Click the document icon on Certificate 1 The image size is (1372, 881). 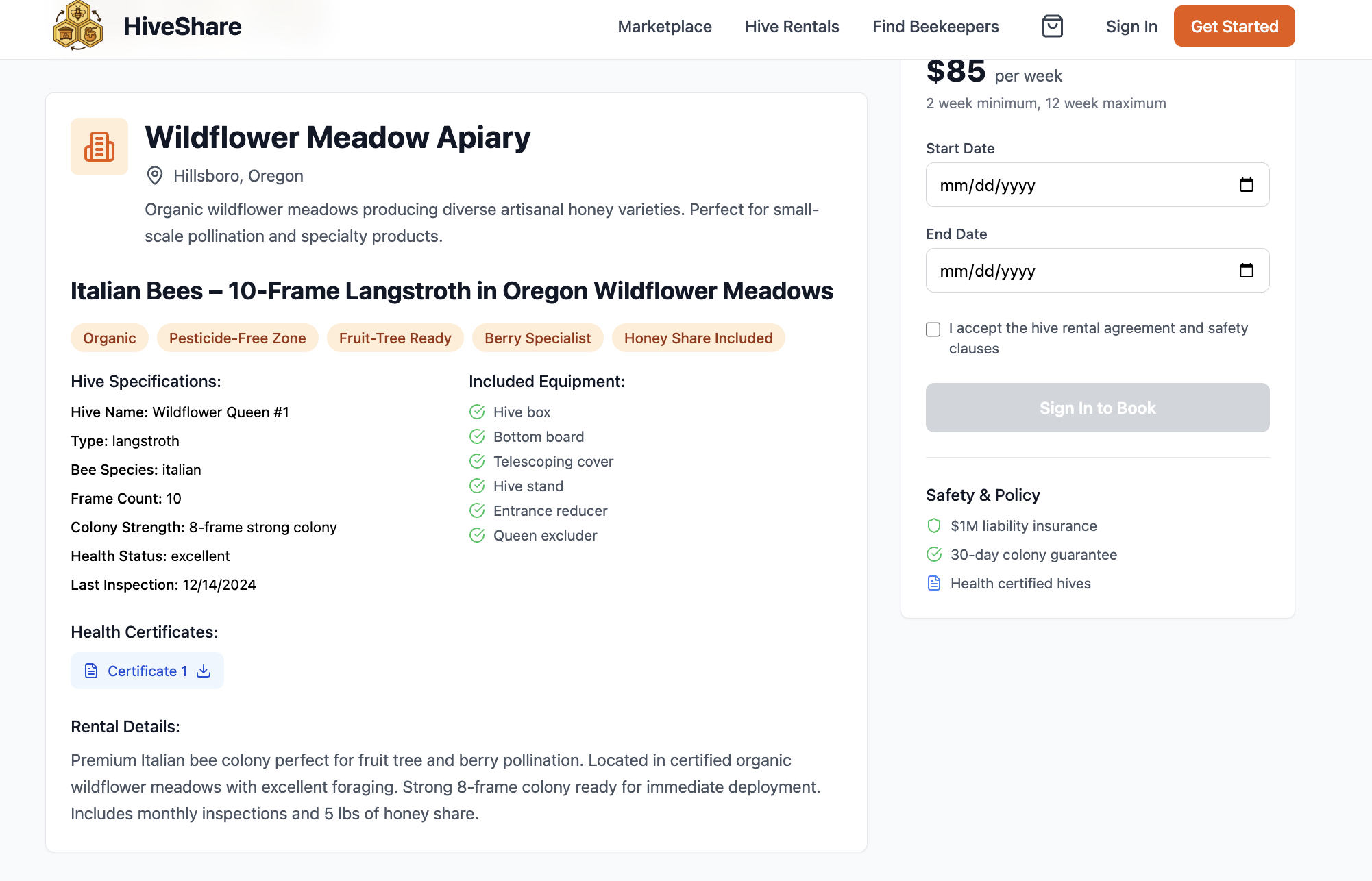click(x=91, y=671)
